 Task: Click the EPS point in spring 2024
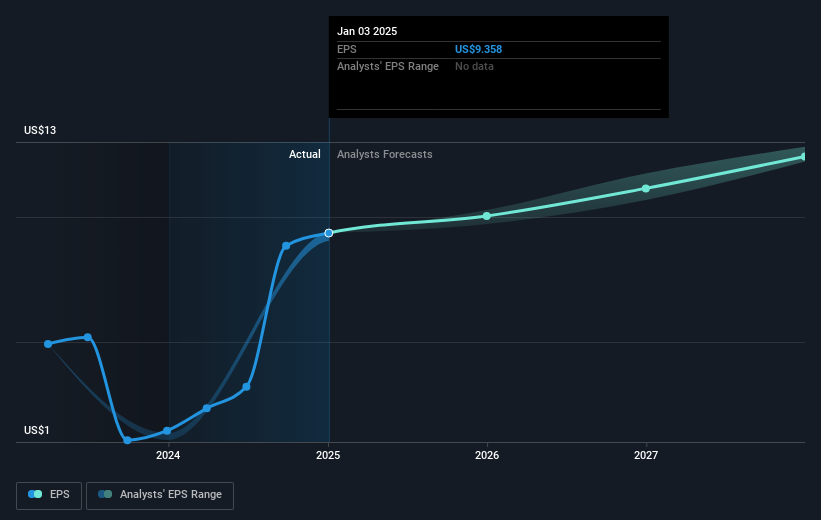[x=207, y=408]
